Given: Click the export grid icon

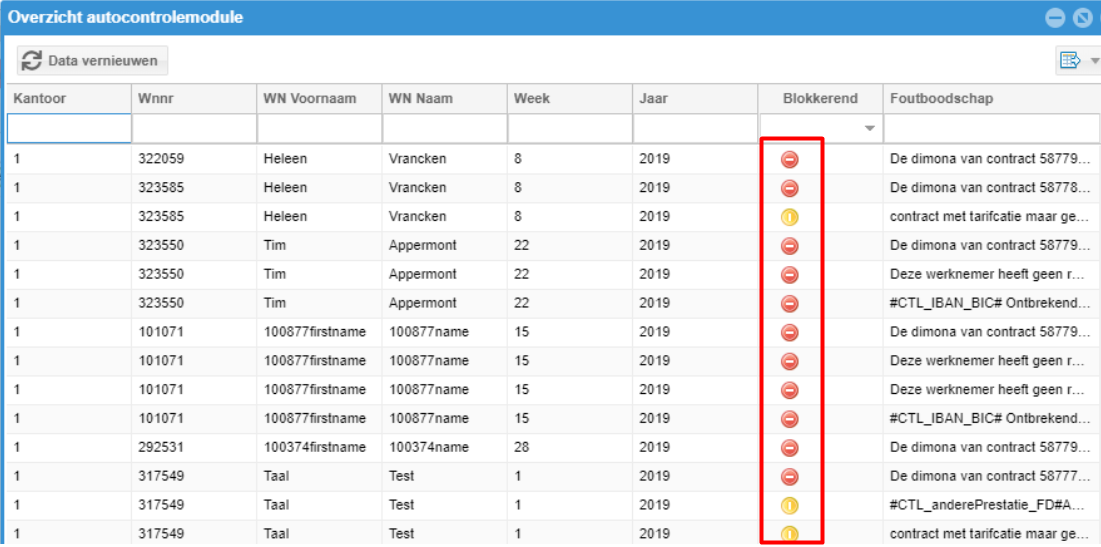Looking at the screenshot, I should (x=1069, y=61).
